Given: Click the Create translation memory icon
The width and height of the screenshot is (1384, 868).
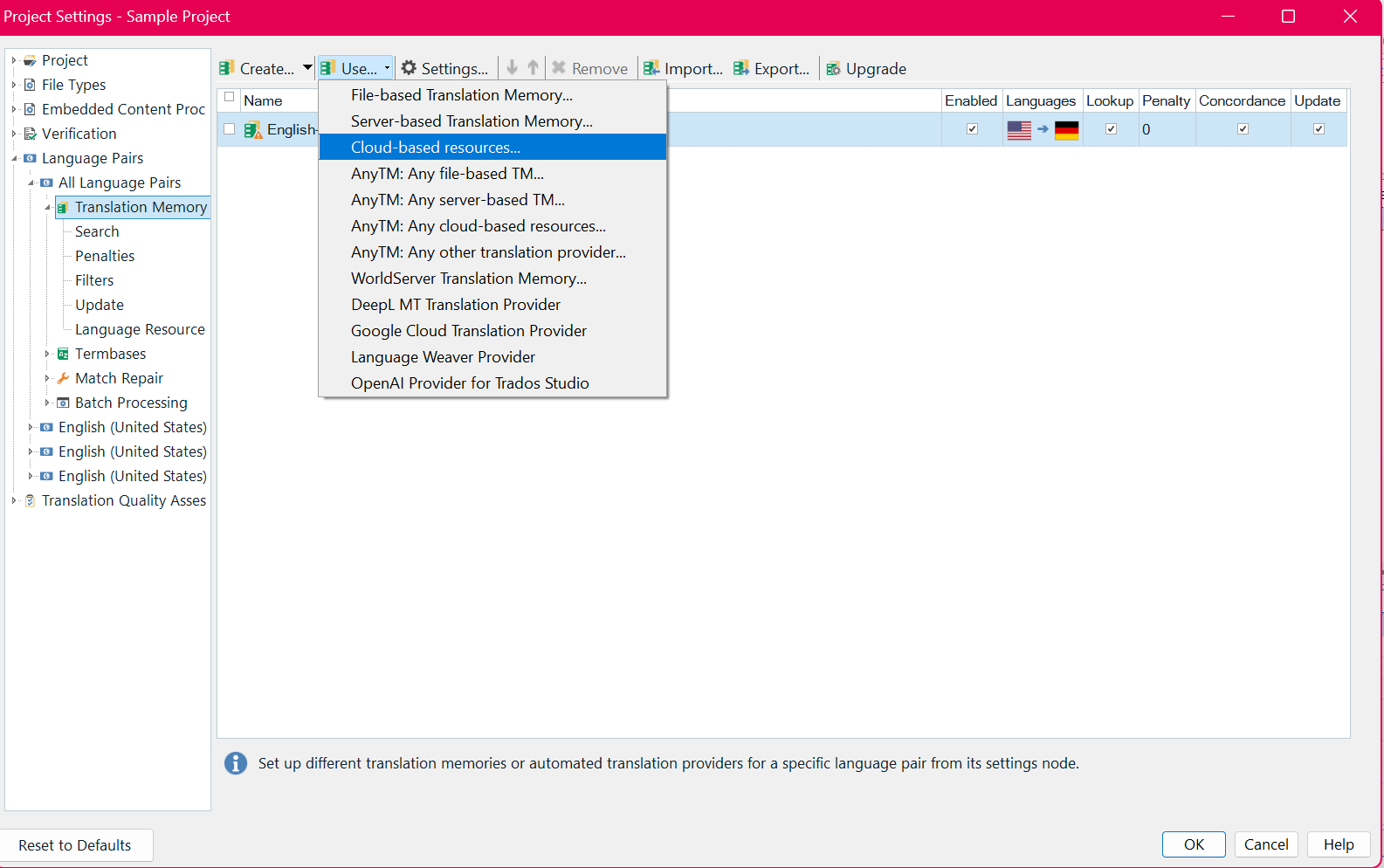Looking at the screenshot, I should (227, 68).
